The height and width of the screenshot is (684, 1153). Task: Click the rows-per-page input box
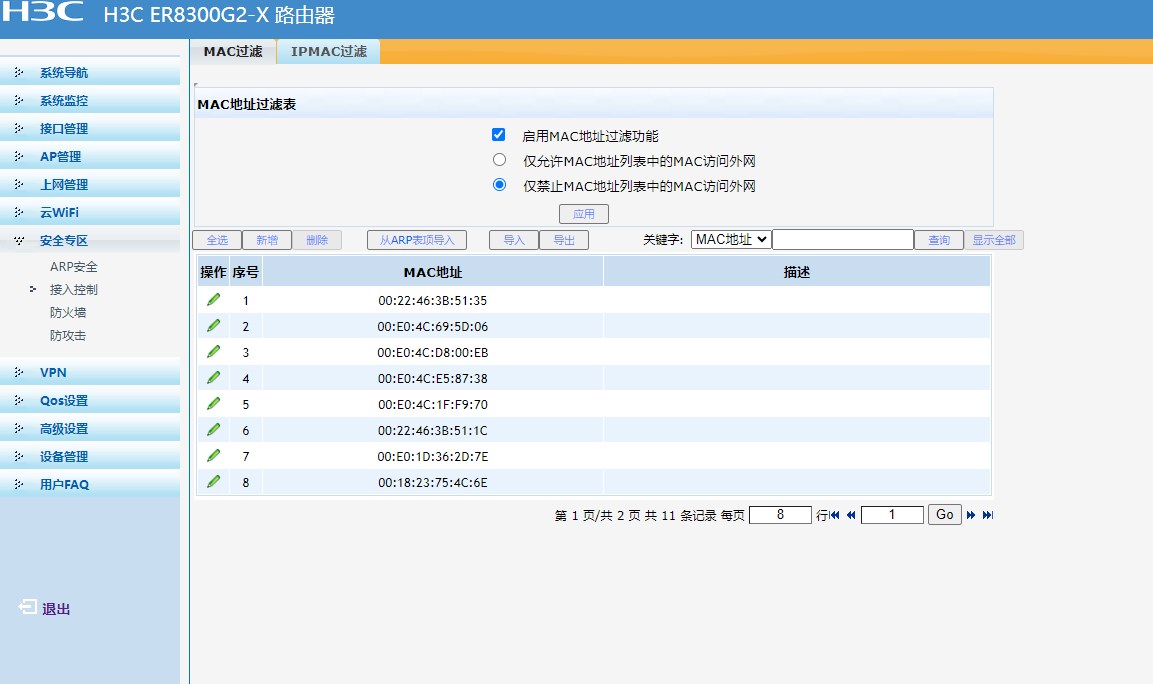(779, 515)
